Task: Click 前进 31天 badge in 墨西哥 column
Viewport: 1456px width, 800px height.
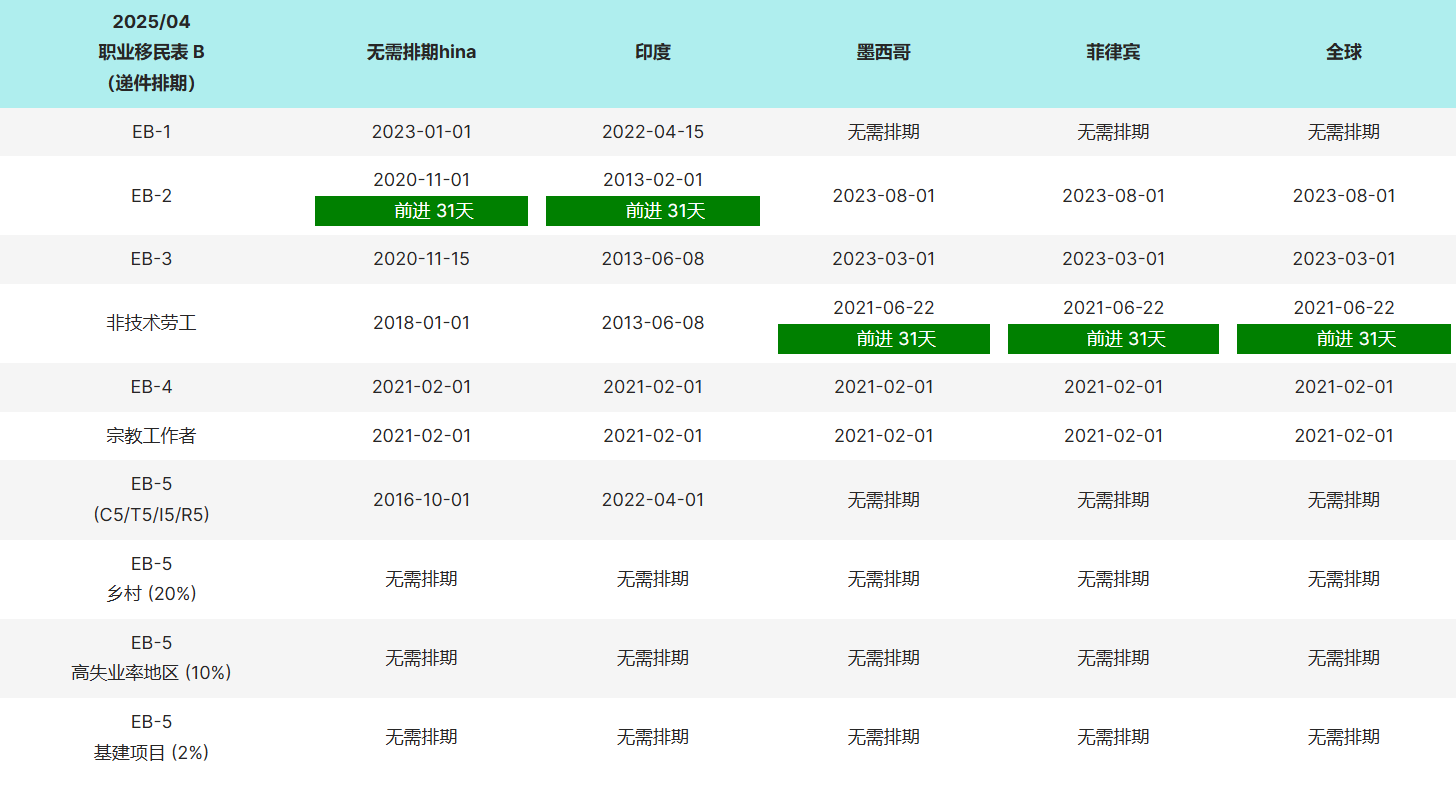Action: pyautogui.click(x=884, y=339)
